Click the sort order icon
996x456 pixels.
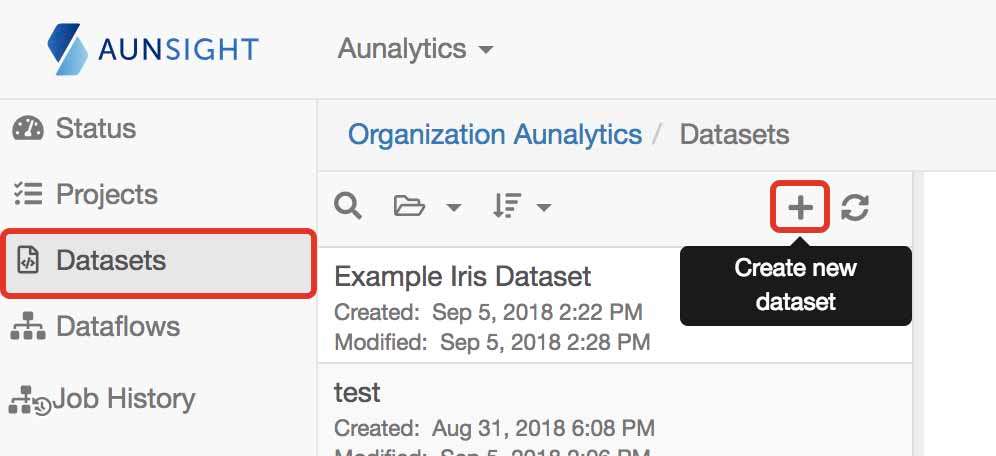pos(506,206)
